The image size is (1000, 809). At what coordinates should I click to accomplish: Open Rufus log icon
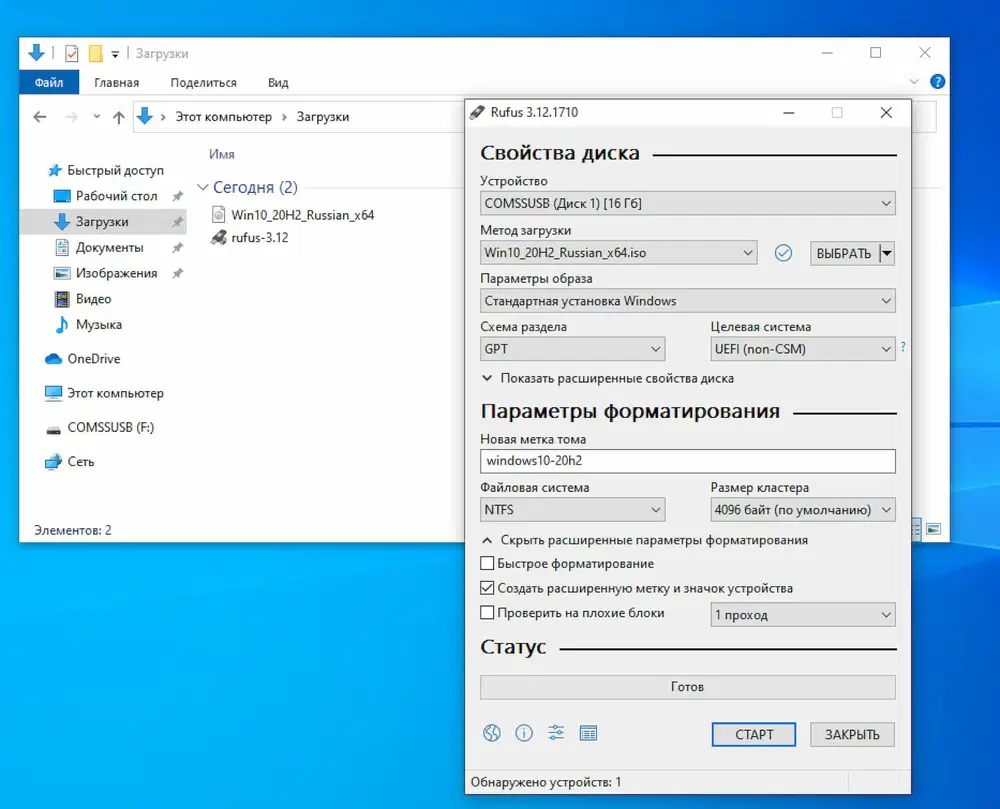(x=589, y=733)
